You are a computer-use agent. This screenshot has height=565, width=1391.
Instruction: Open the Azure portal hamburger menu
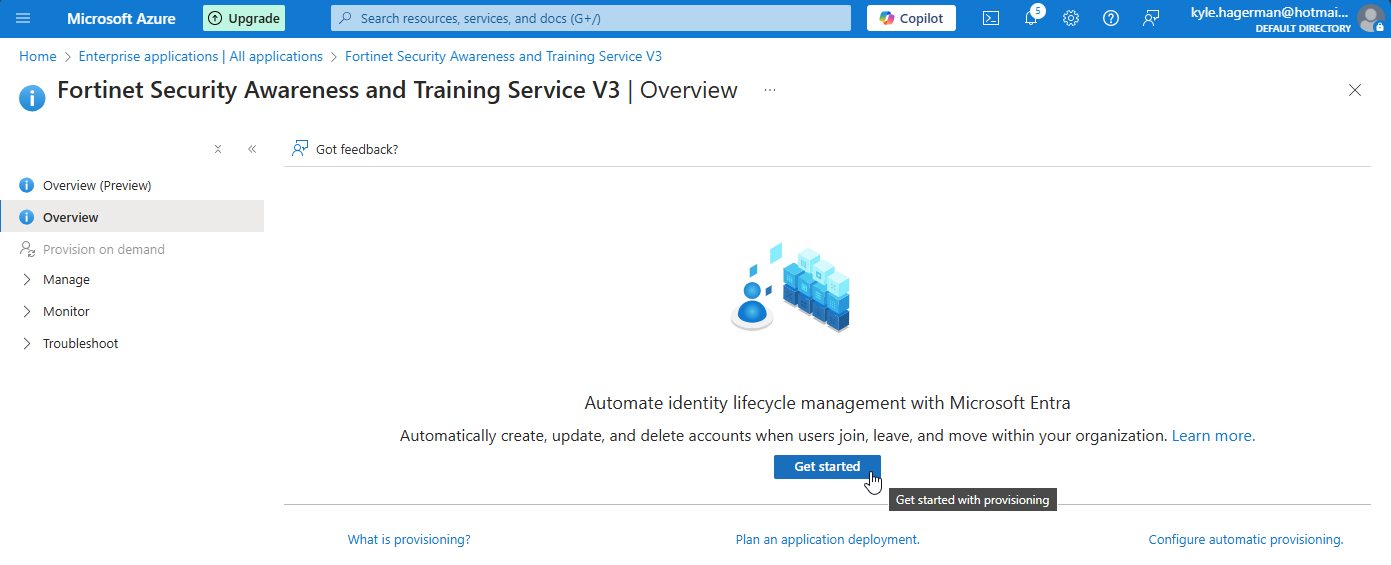[23, 18]
